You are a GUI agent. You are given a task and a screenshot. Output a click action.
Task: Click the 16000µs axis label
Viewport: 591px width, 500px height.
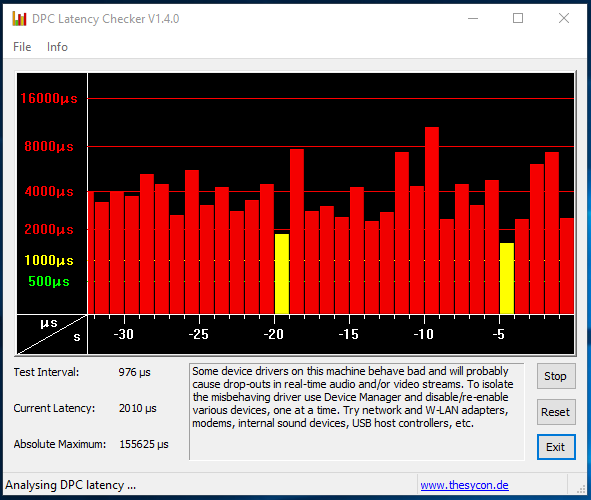point(49,99)
